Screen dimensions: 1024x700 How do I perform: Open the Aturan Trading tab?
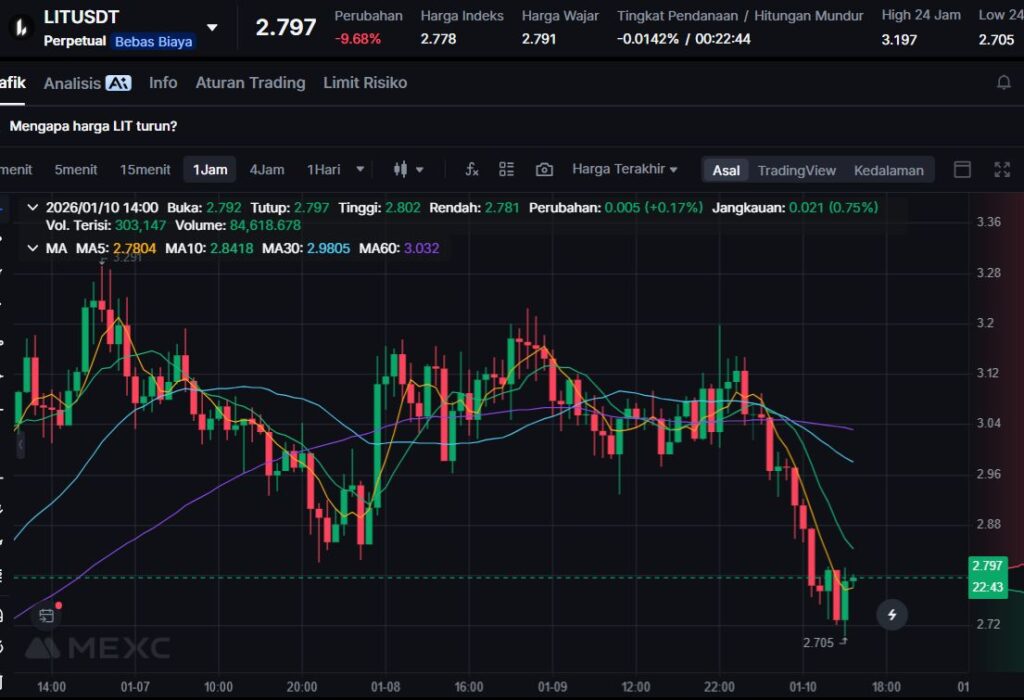[250, 83]
